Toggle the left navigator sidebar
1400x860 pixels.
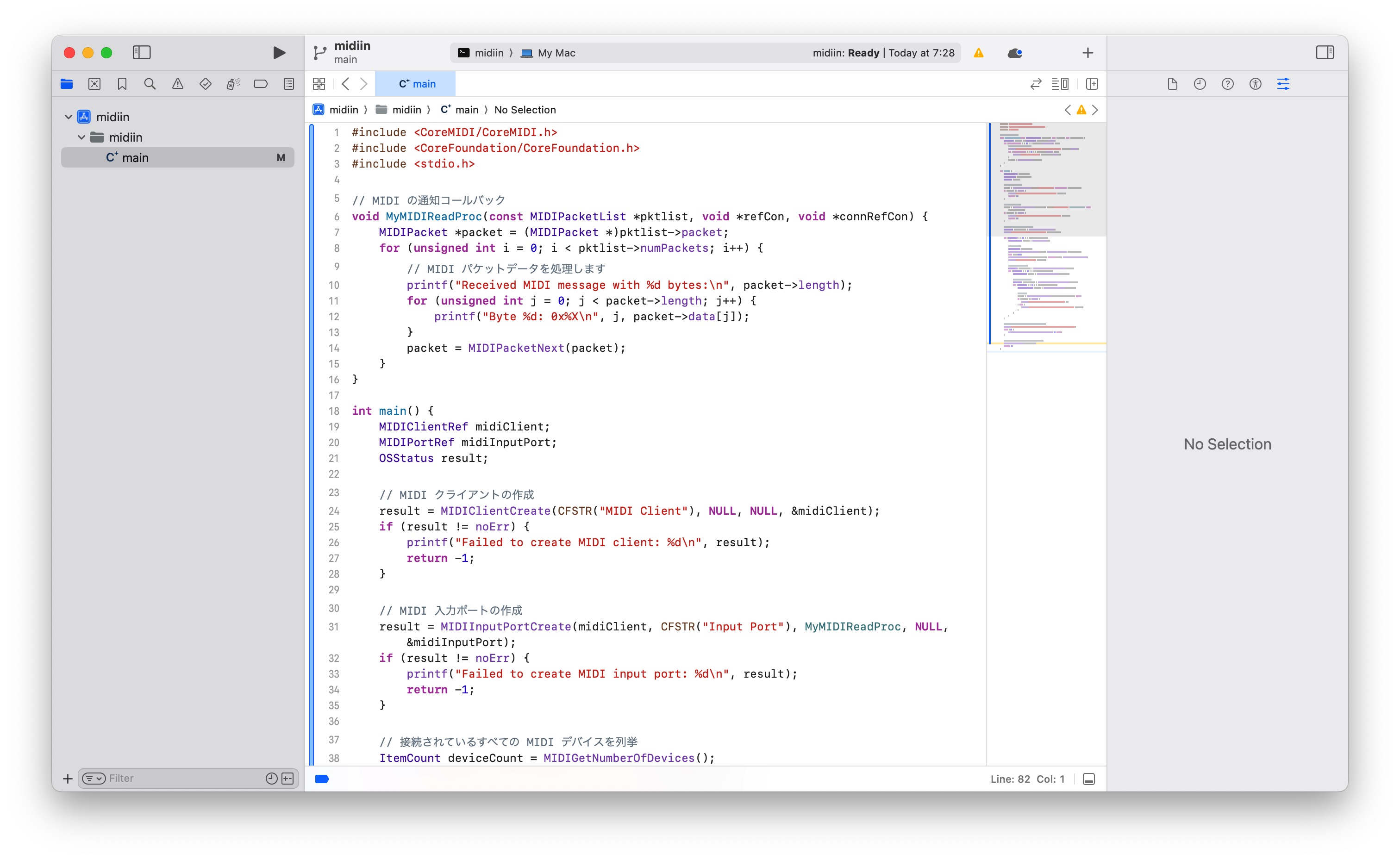(142, 52)
